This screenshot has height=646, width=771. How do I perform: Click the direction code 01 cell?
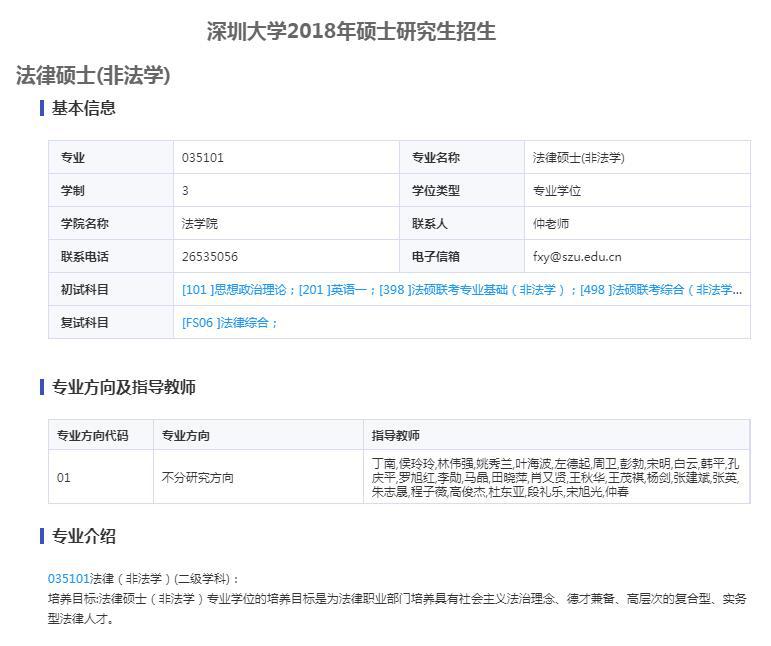click(x=101, y=477)
